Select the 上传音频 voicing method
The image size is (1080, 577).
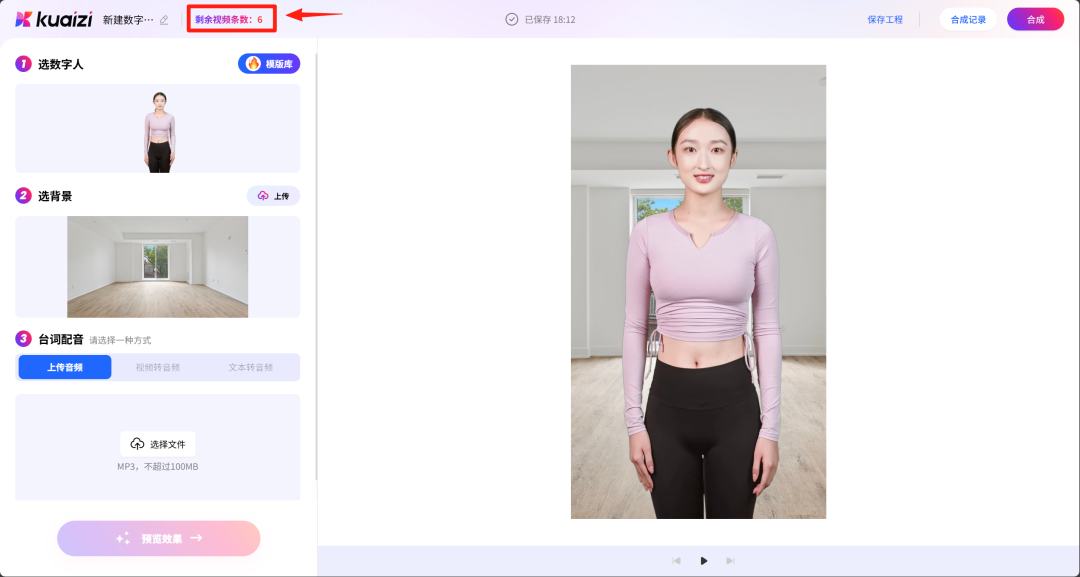tap(64, 366)
